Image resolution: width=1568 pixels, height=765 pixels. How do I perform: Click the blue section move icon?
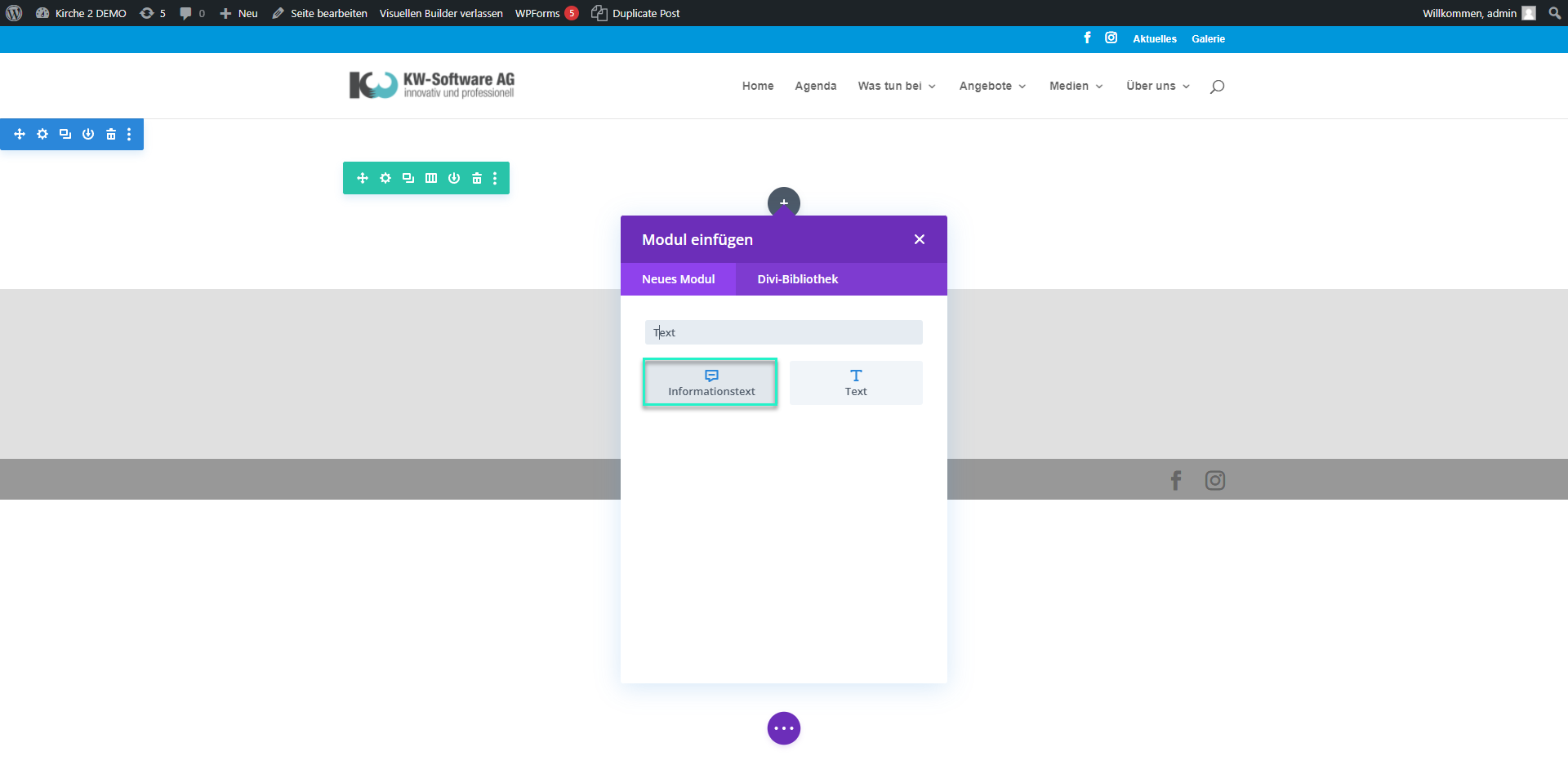pyautogui.click(x=20, y=134)
